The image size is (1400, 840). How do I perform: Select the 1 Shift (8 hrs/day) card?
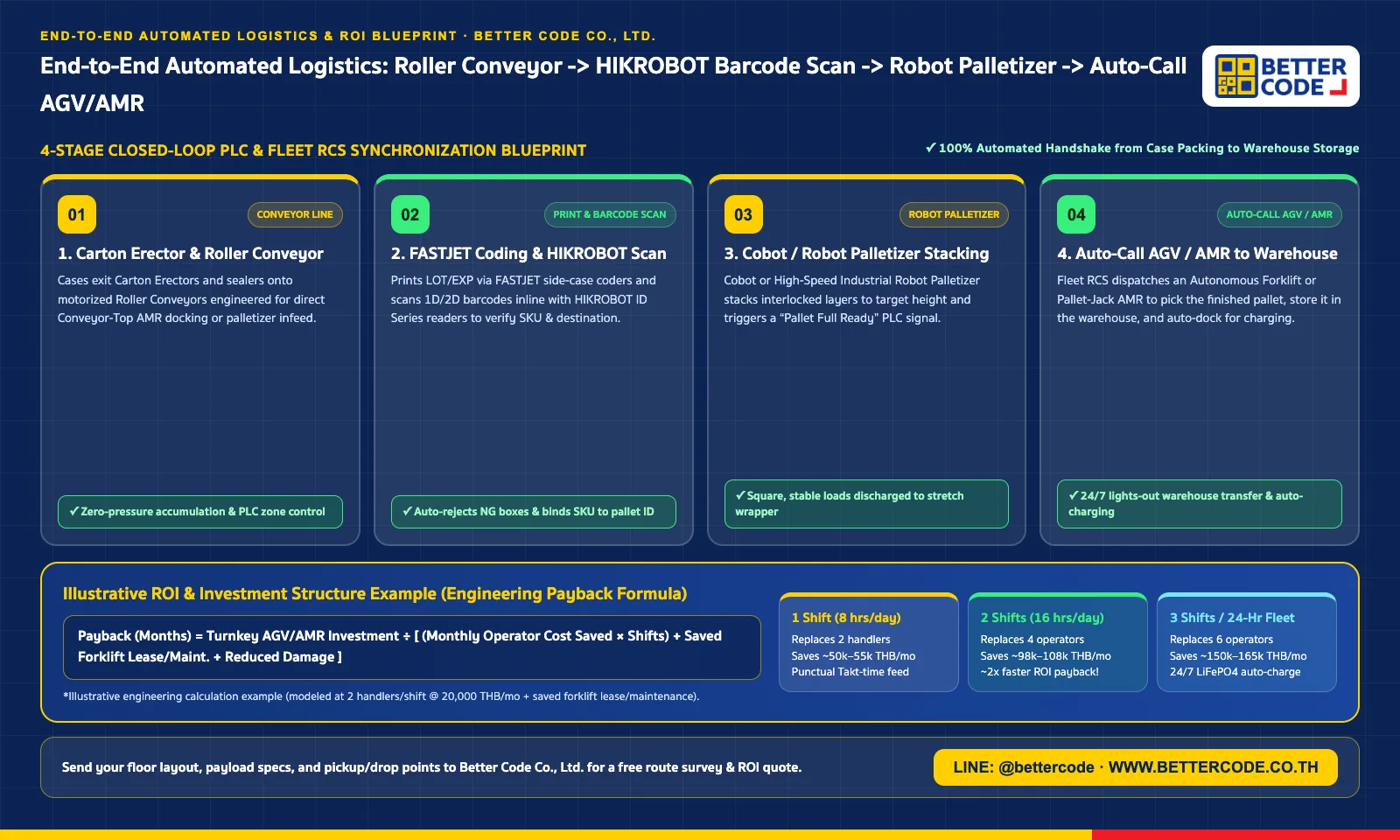(x=869, y=643)
